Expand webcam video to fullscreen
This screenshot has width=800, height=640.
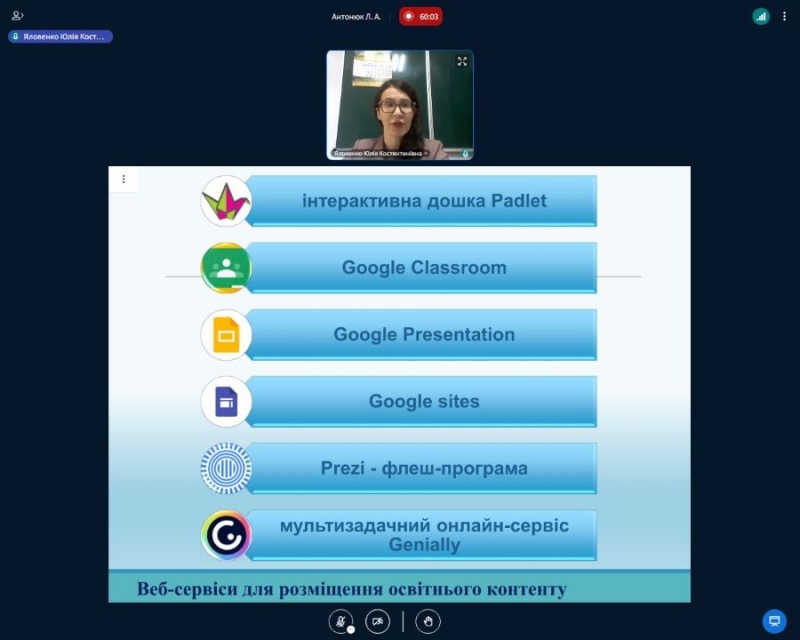[x=462, y=62]
